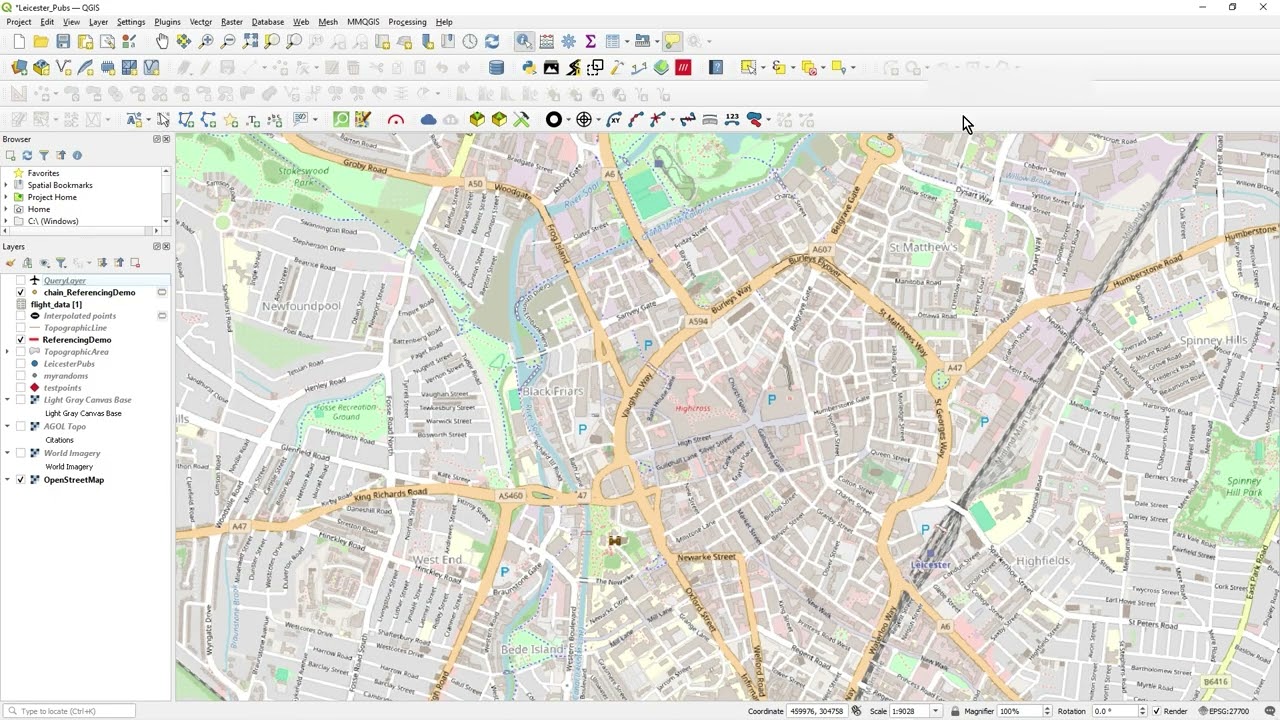Image resolution: width=1280 pixels, height=720 pixels.
Task: Toggle the Render checkbox in status bar
Action: [1155, 711]
